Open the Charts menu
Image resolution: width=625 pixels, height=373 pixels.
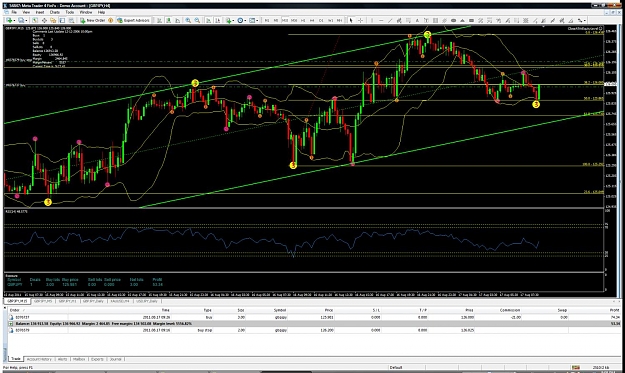tap(55, 12)
